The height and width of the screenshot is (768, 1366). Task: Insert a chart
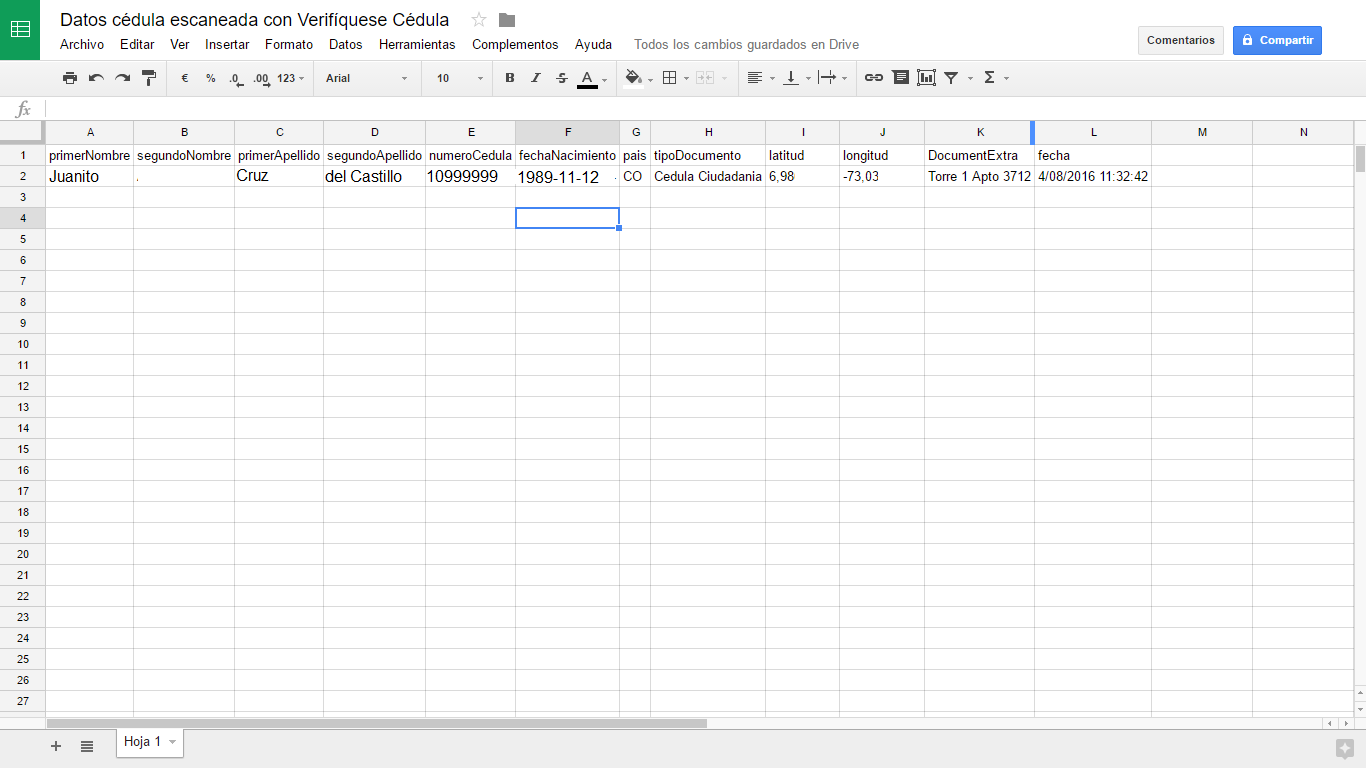pos(926,78)
